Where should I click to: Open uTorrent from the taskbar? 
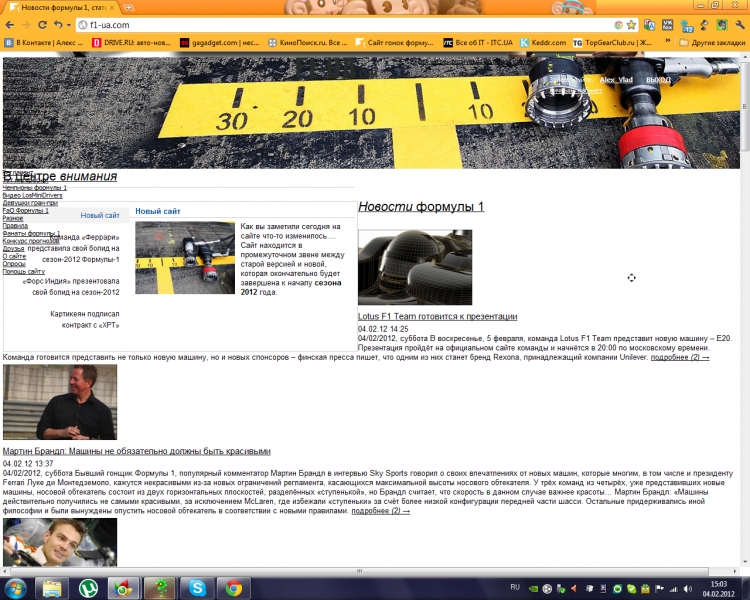(88, 589)
